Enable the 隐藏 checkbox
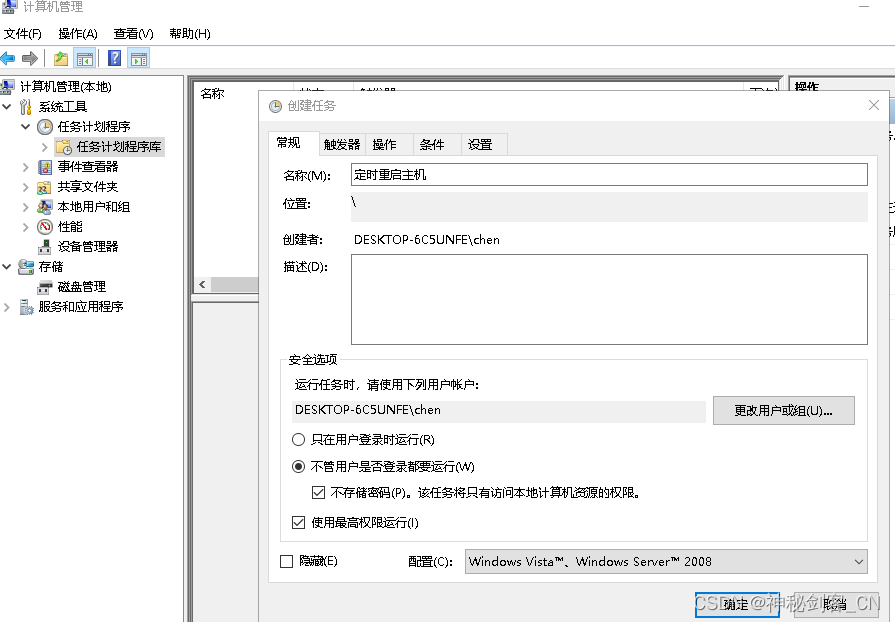The width and height of the screenshot is (895, 622). click(x=287, y=561)
